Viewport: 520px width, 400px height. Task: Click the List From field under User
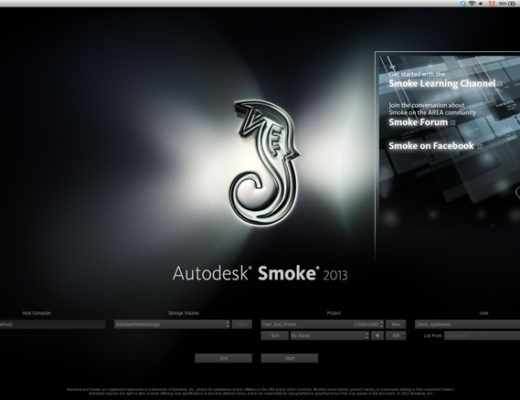coord(482,336)
